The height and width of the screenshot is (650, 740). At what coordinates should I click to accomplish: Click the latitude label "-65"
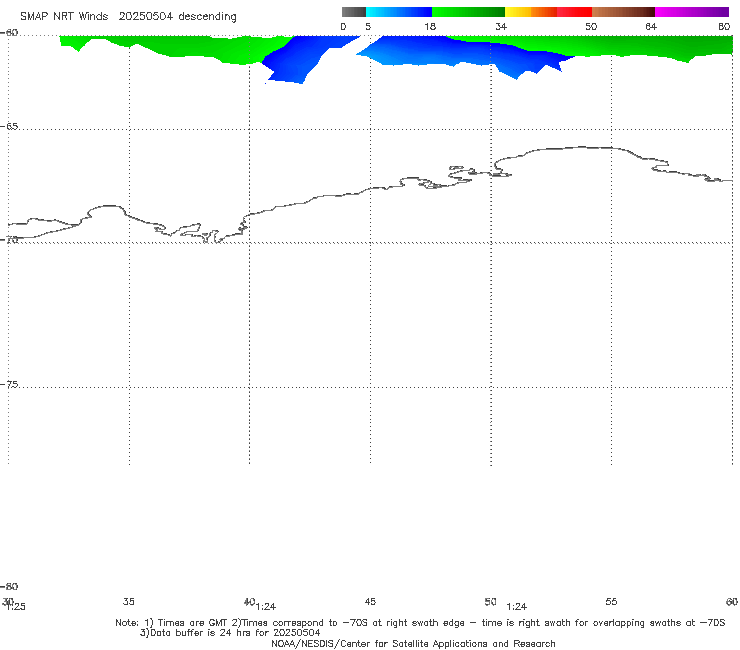[x=9, y=127]
